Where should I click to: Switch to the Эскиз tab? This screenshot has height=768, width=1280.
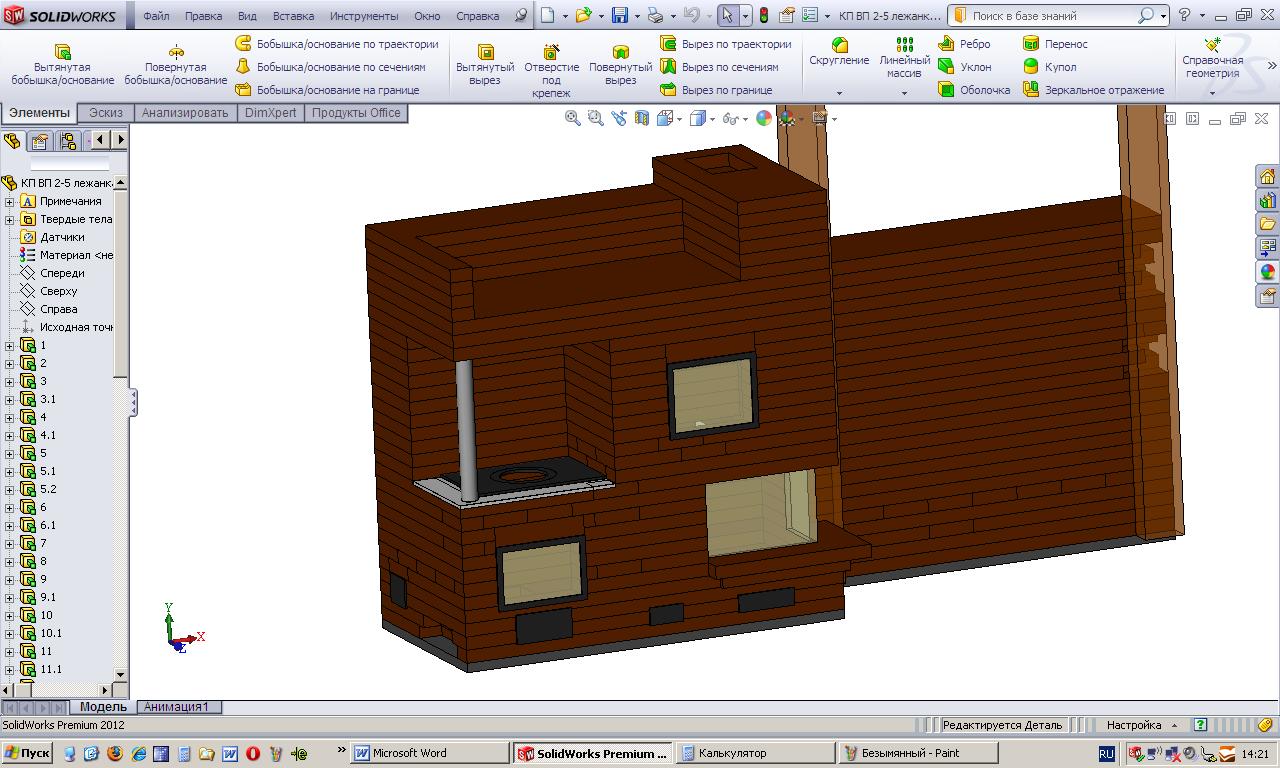pos(105,113)
